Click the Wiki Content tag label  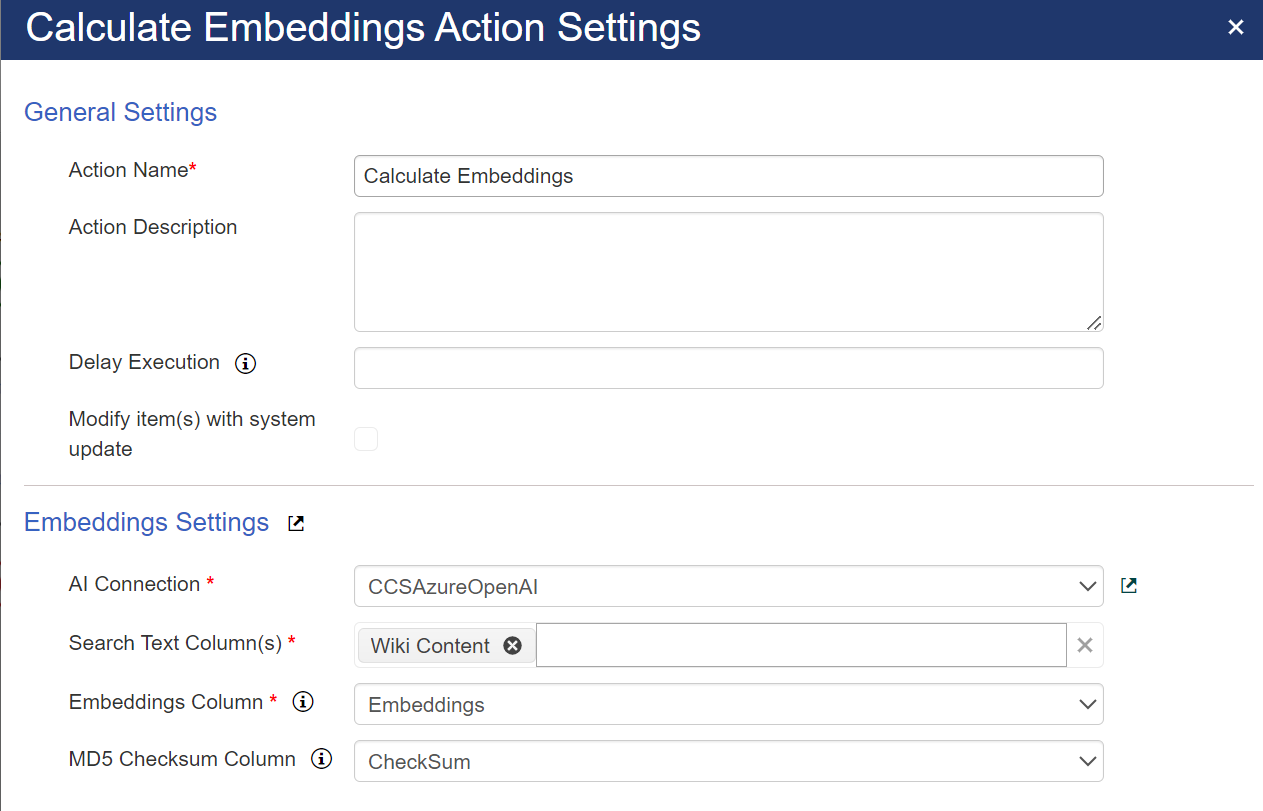coord(430,646)
